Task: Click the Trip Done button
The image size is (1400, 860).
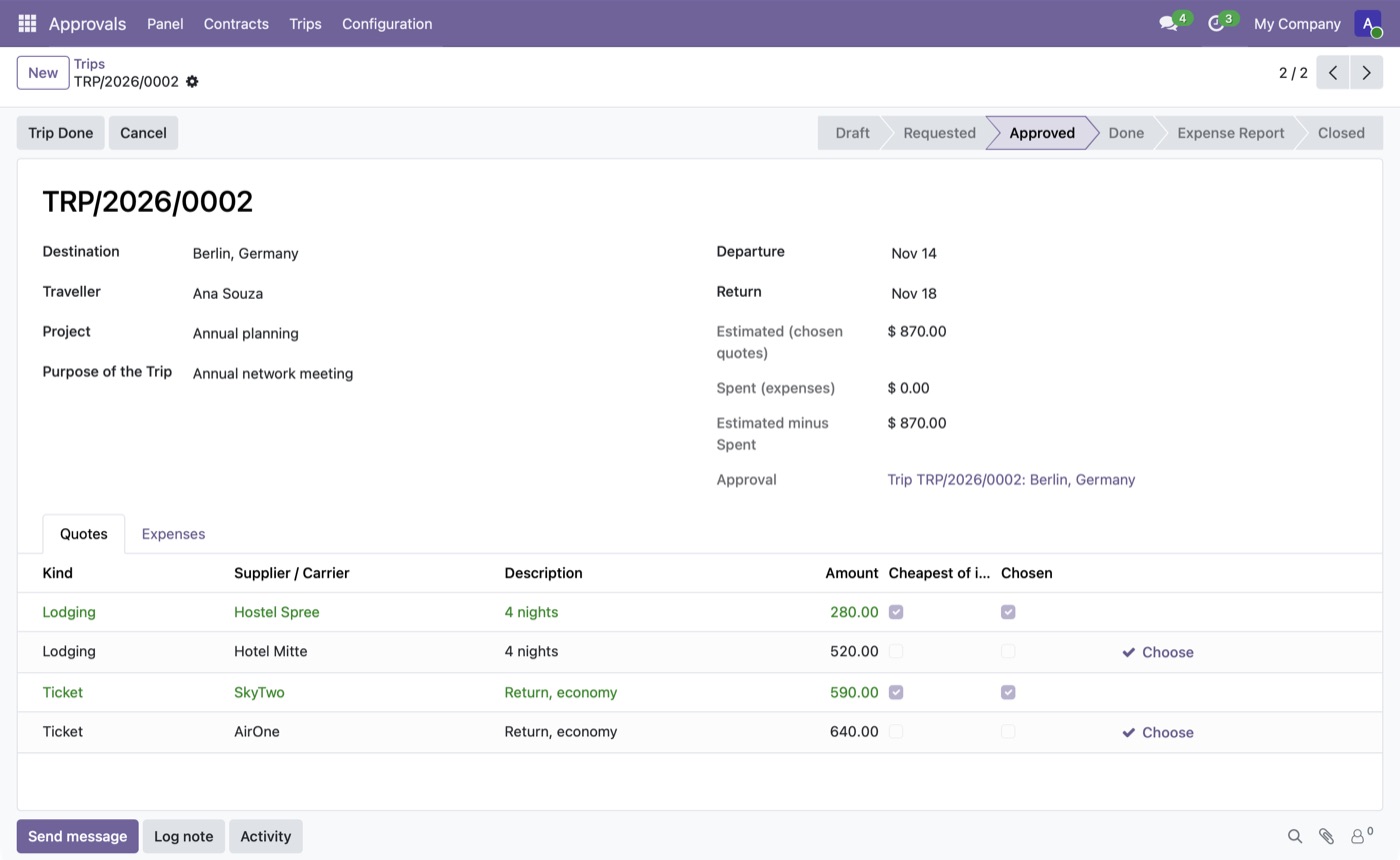Action: pos(60,133)
